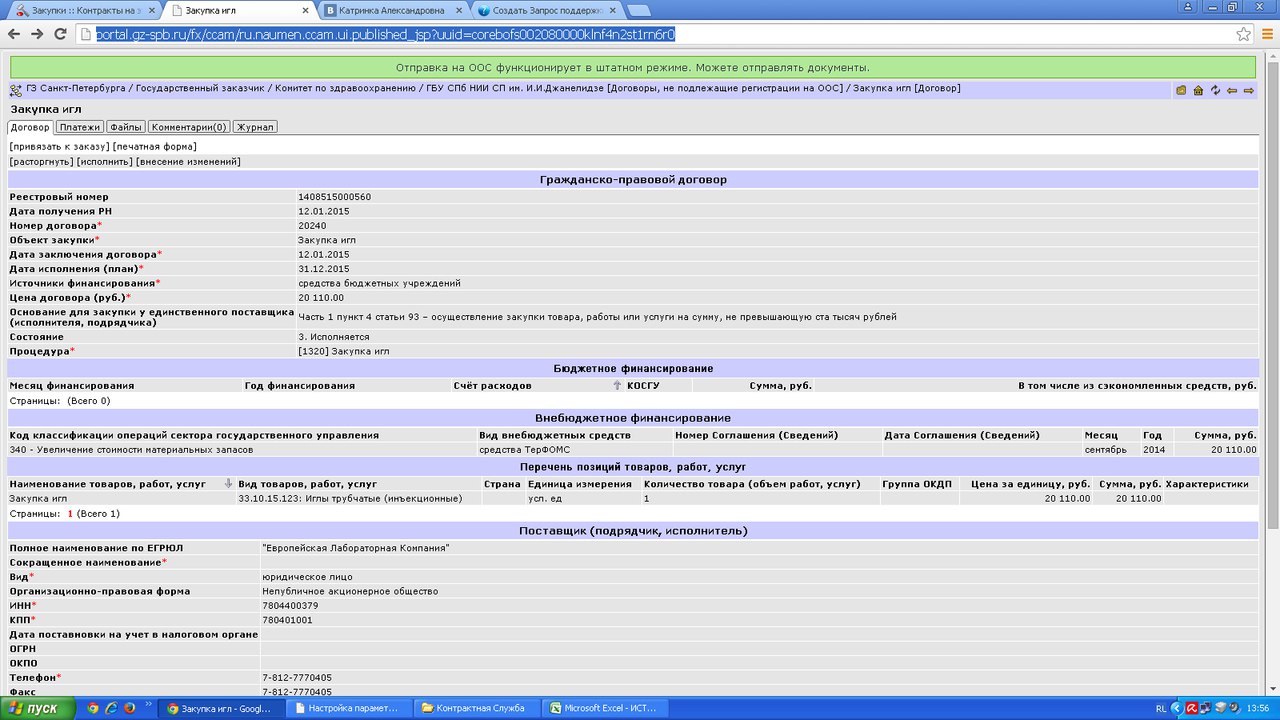Click the [1320] Закупка игл procedure value
1280x720 pixels.
click(344, 352)
